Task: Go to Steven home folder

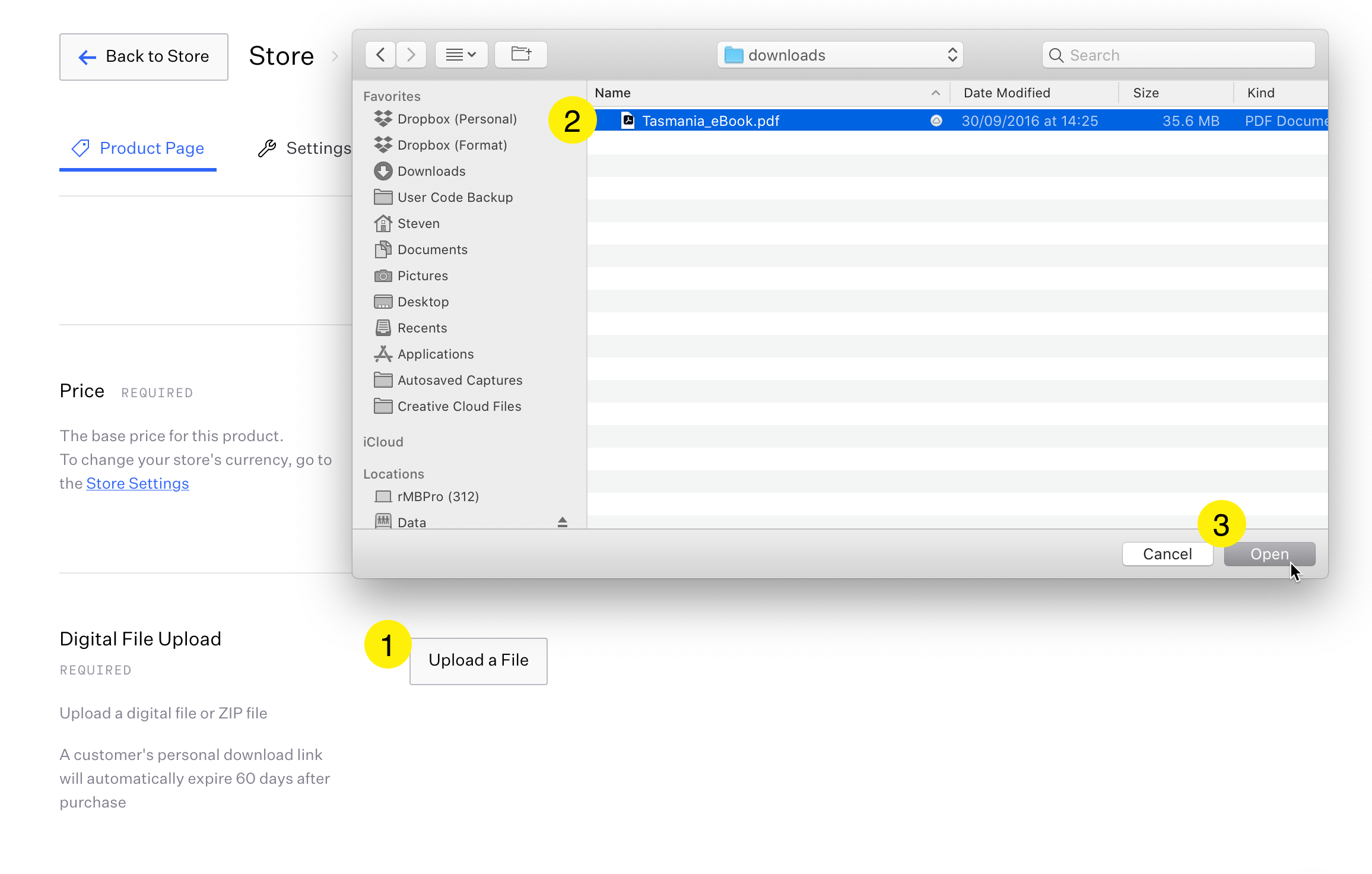Action: point(418,224)
